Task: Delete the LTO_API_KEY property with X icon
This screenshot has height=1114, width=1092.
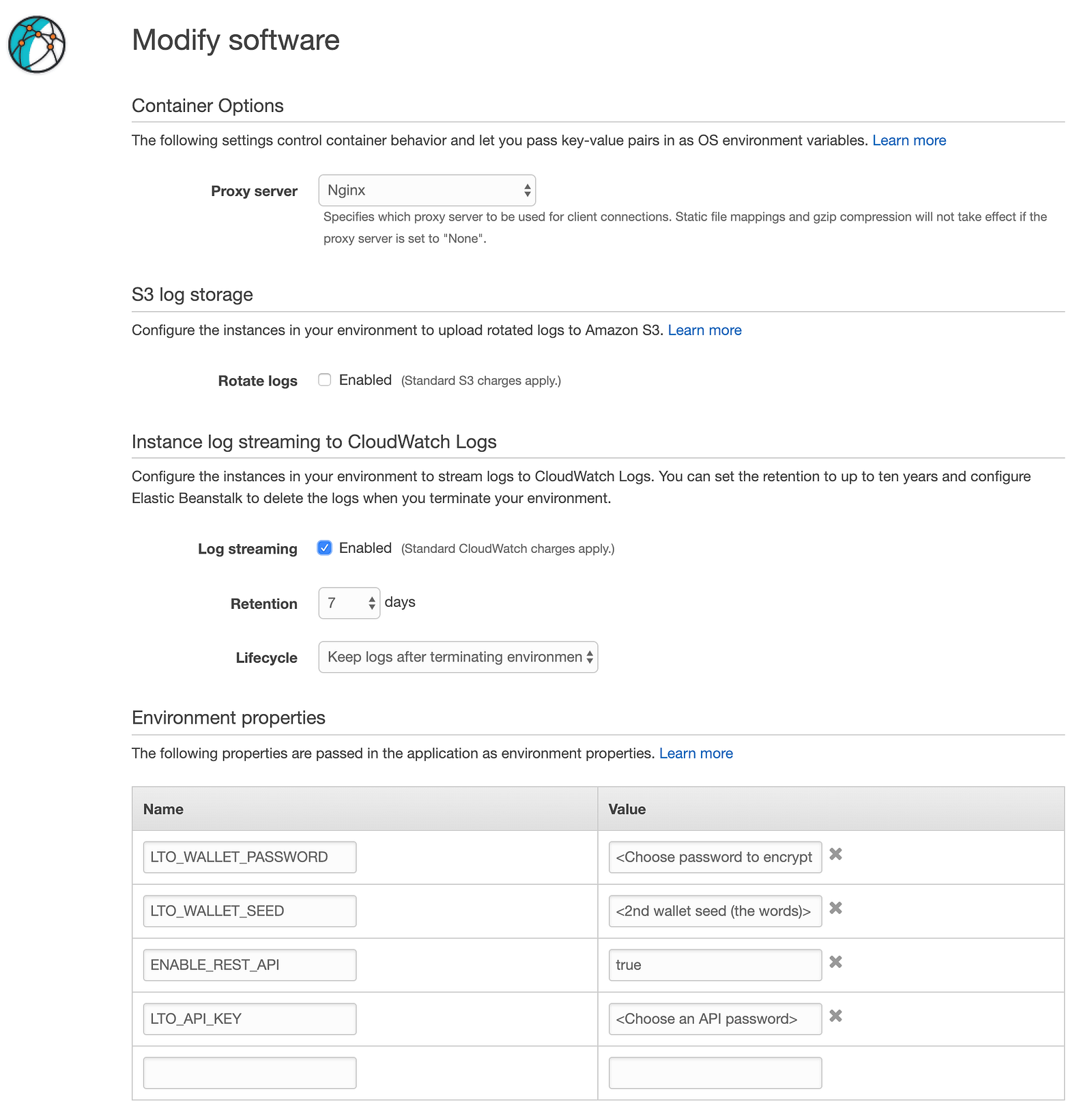Action: [x=835, y=1016]
